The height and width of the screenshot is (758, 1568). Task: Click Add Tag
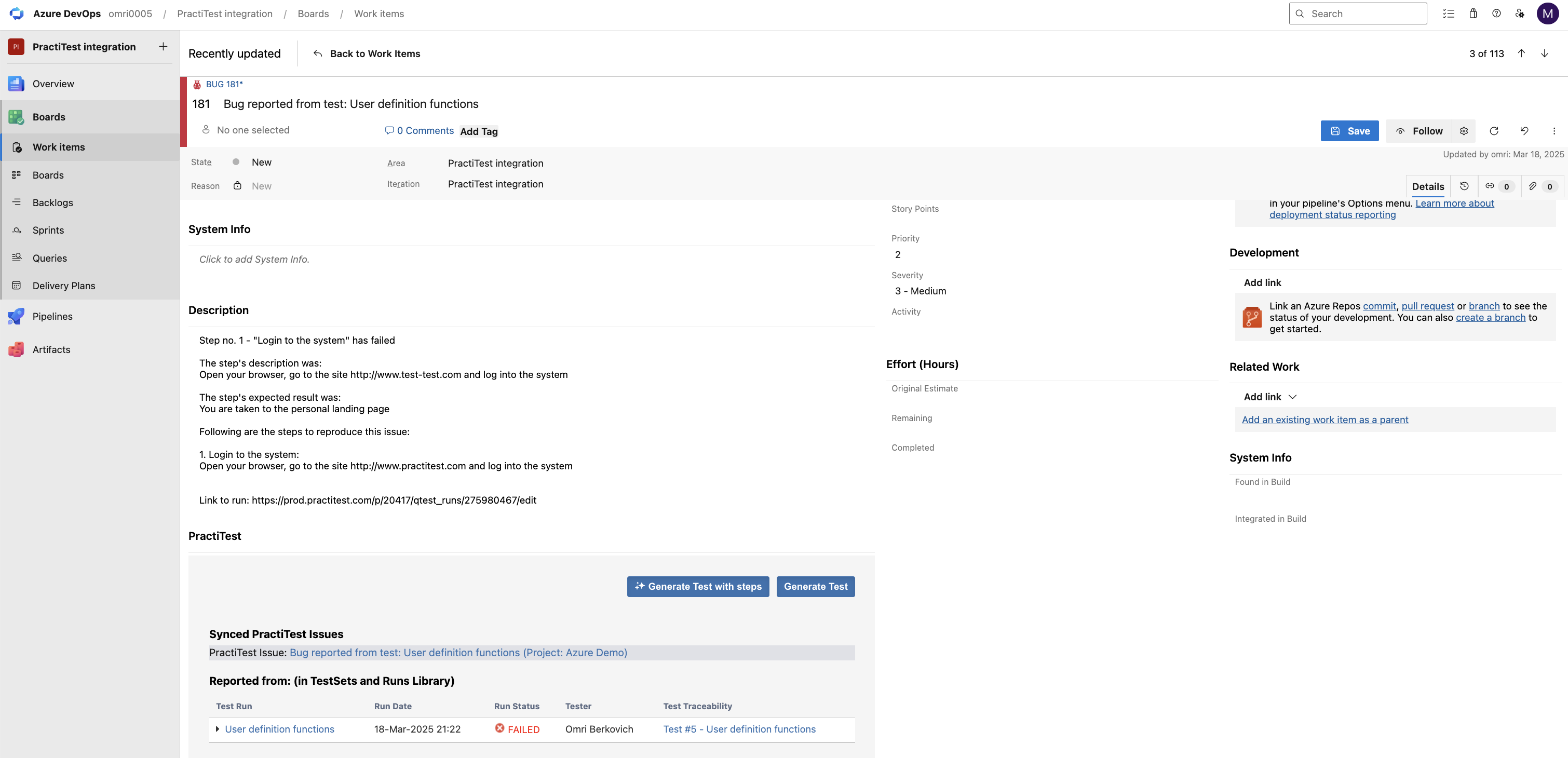pos(479,131)
